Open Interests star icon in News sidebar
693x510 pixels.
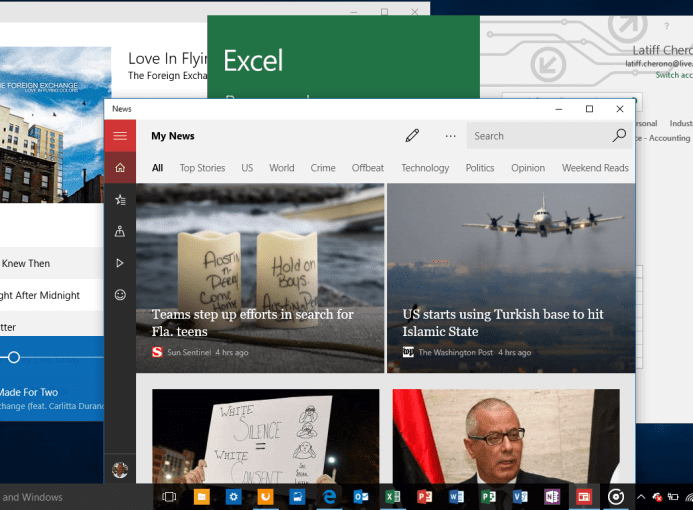point(120,200)
